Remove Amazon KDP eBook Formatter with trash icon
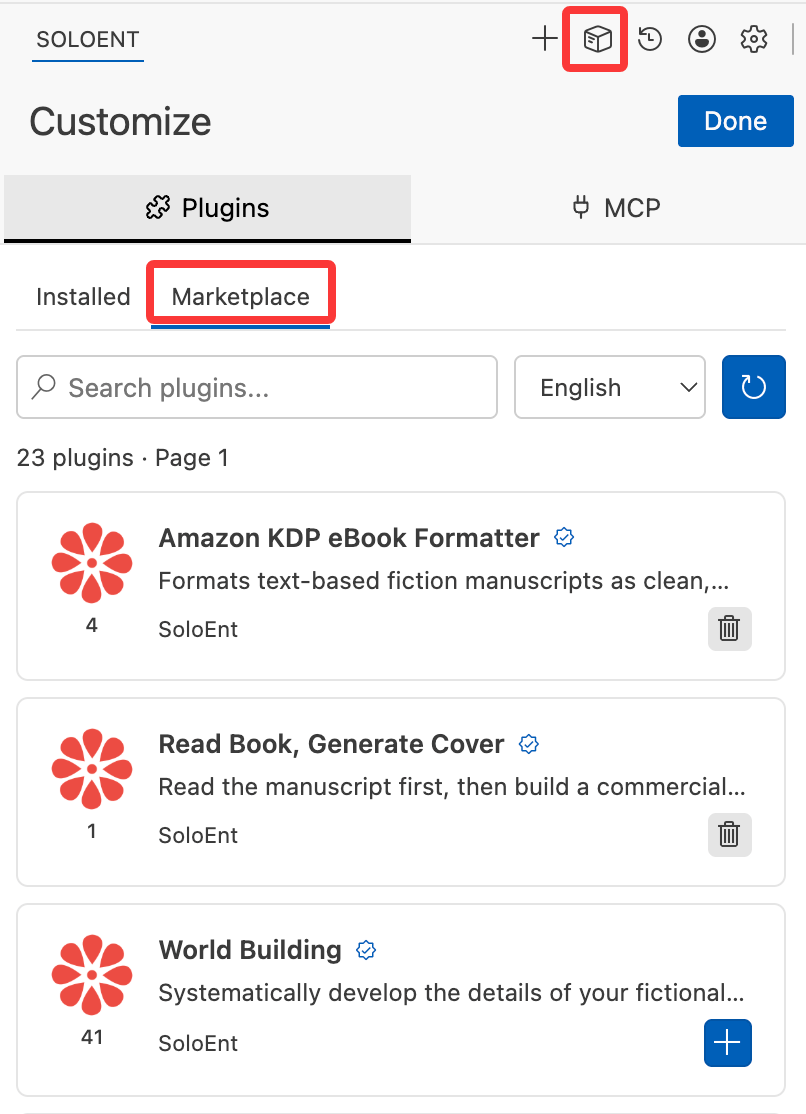This screenshot has height=1114, width=806. 729,629
